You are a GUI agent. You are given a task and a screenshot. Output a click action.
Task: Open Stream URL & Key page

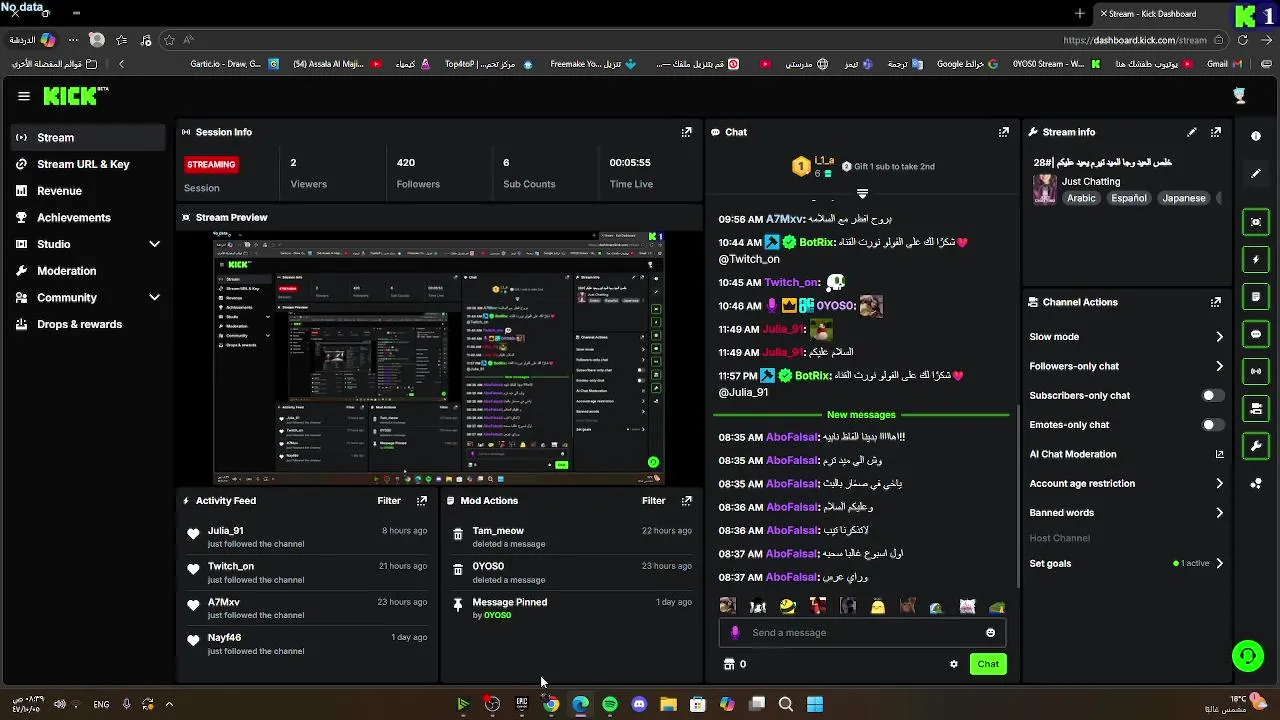tap(87, 164)
